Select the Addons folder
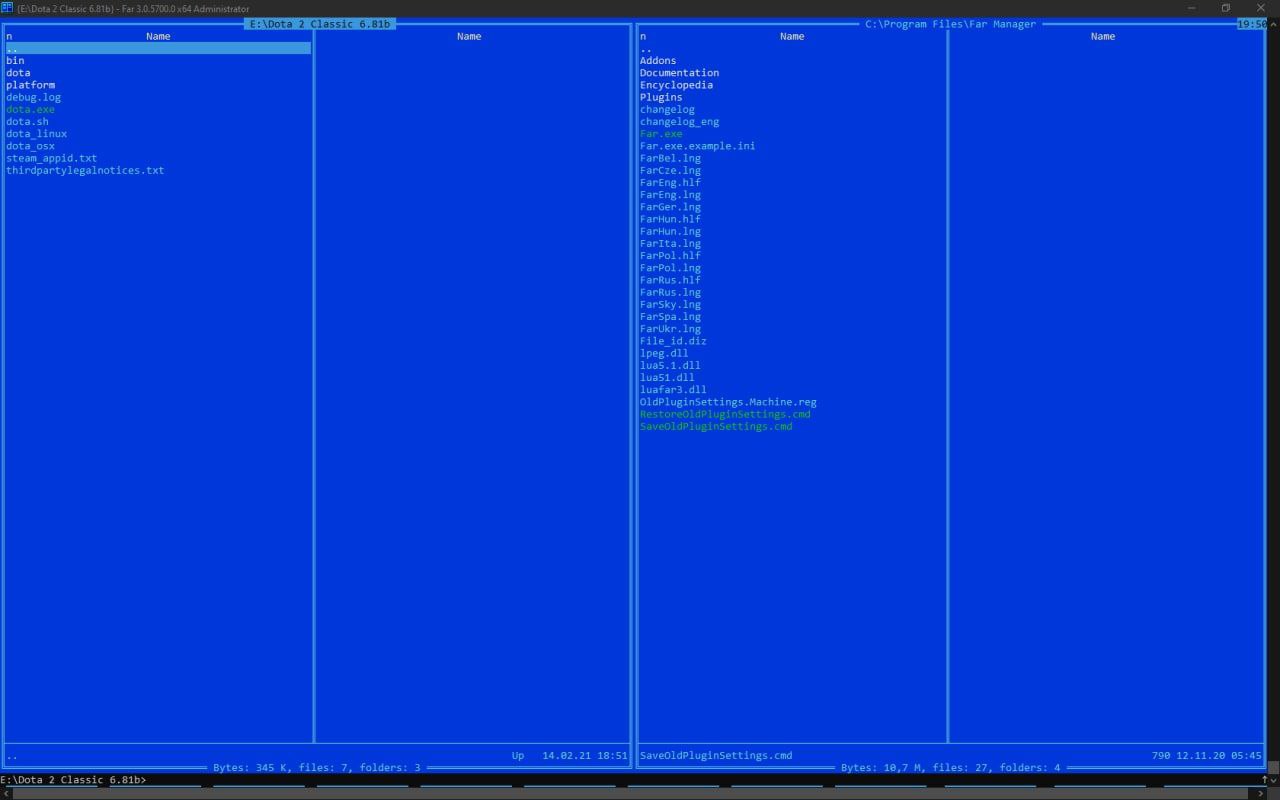Viewport: 1280px width, 800px height. click(x=658, y=60)
